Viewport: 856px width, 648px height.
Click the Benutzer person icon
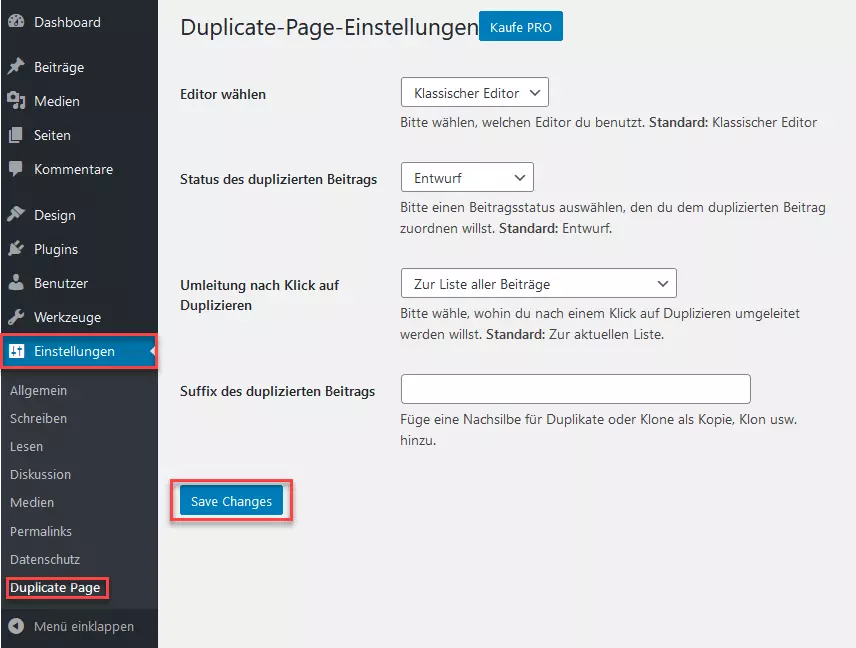coord(16,283)
